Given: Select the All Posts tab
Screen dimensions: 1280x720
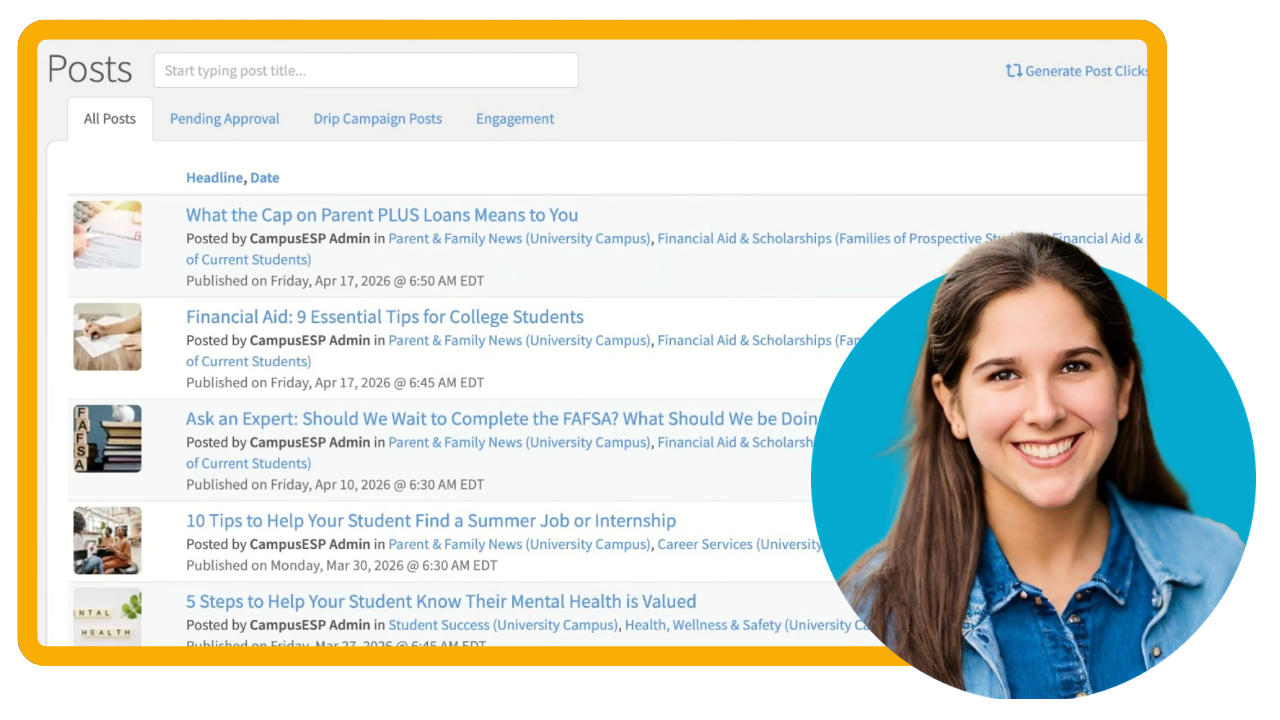Looking at the screenshot, I should point(110,119).
